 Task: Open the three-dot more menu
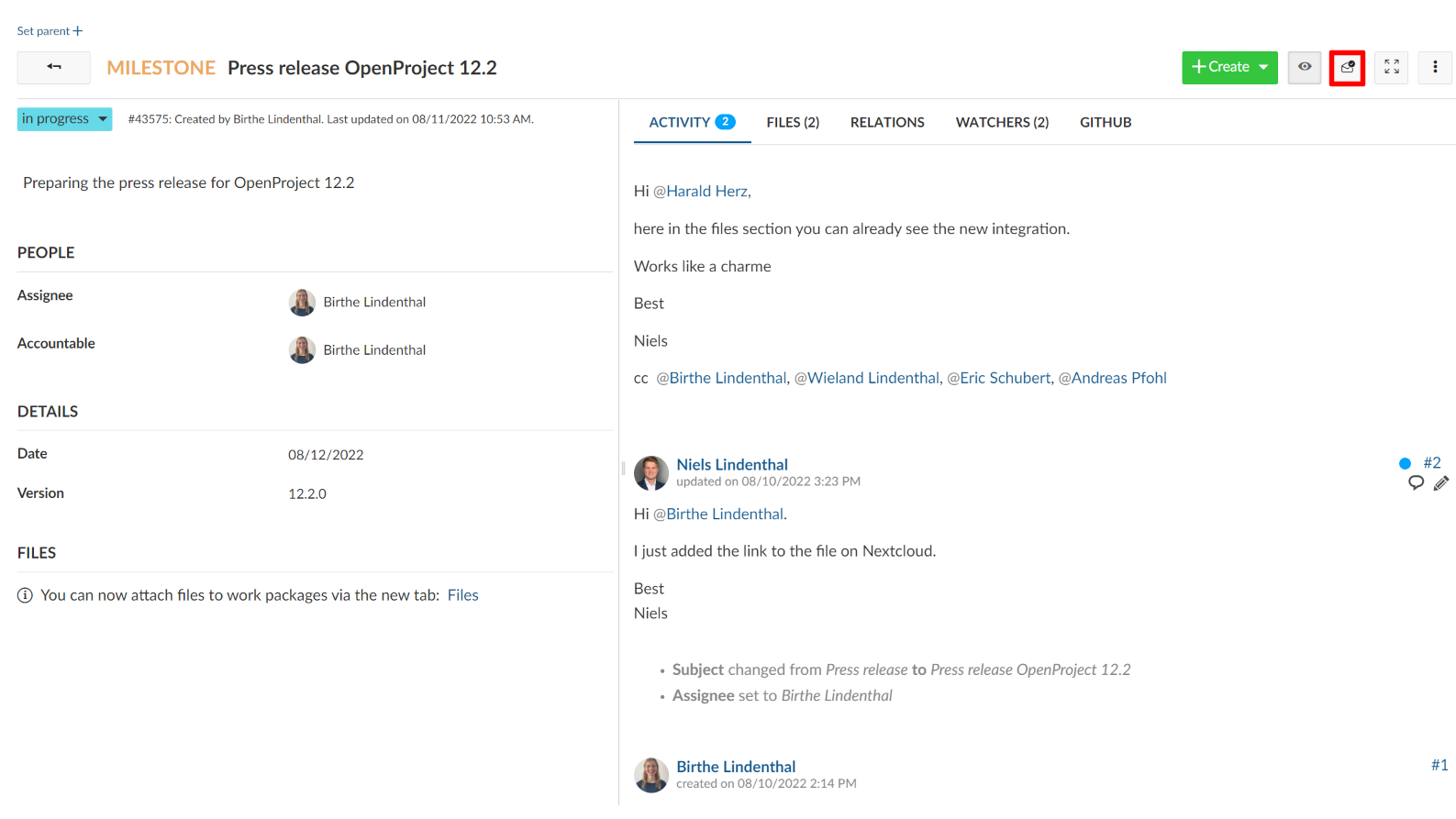coord(1435,67)
